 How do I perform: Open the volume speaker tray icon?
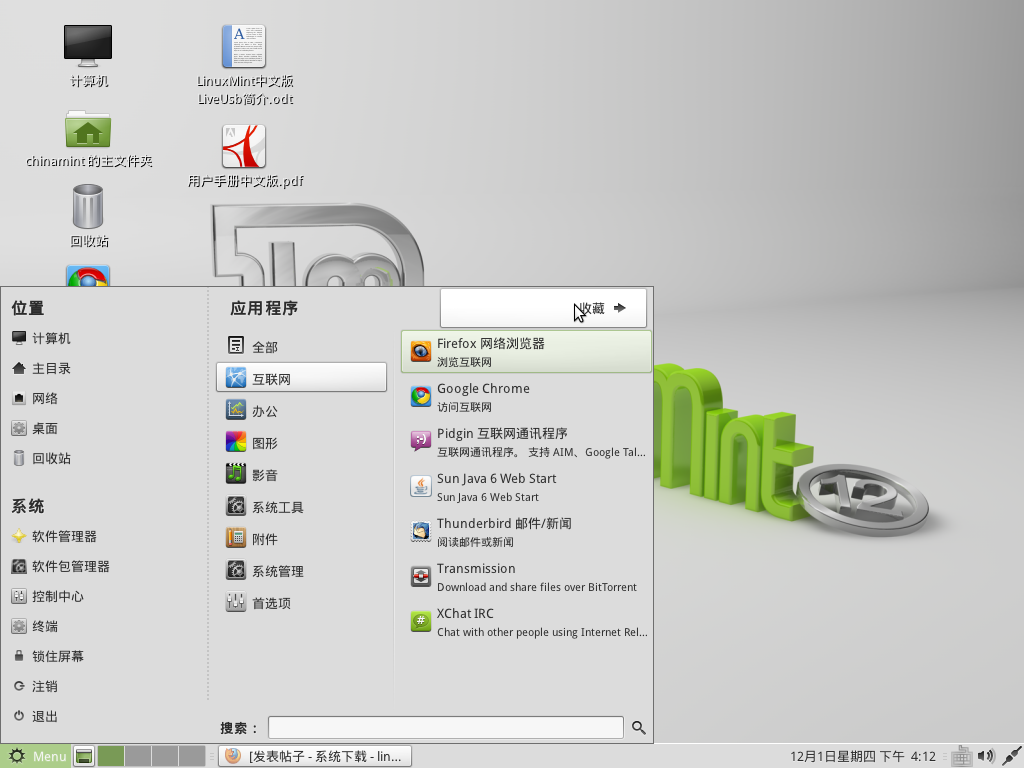click(x=986, y=756)
